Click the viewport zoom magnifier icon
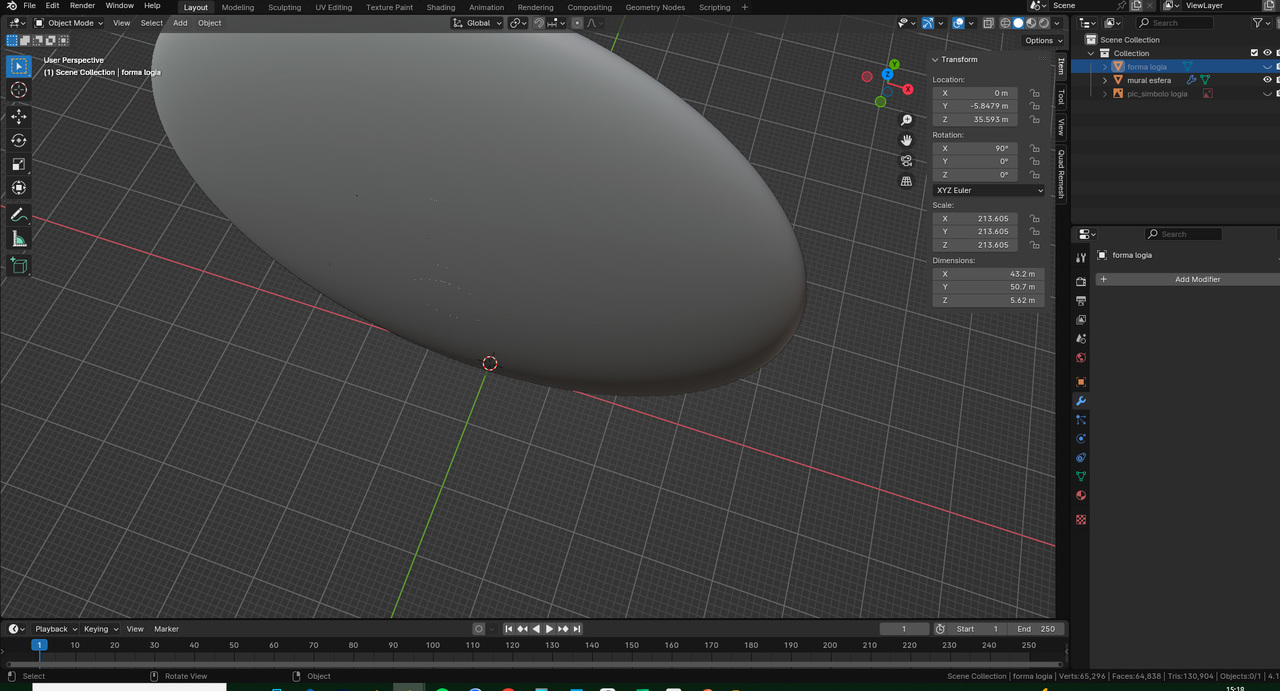Image resolution: width=1280 pixels, height=691 pixels. pyautogui.click(x=907, y=120)
